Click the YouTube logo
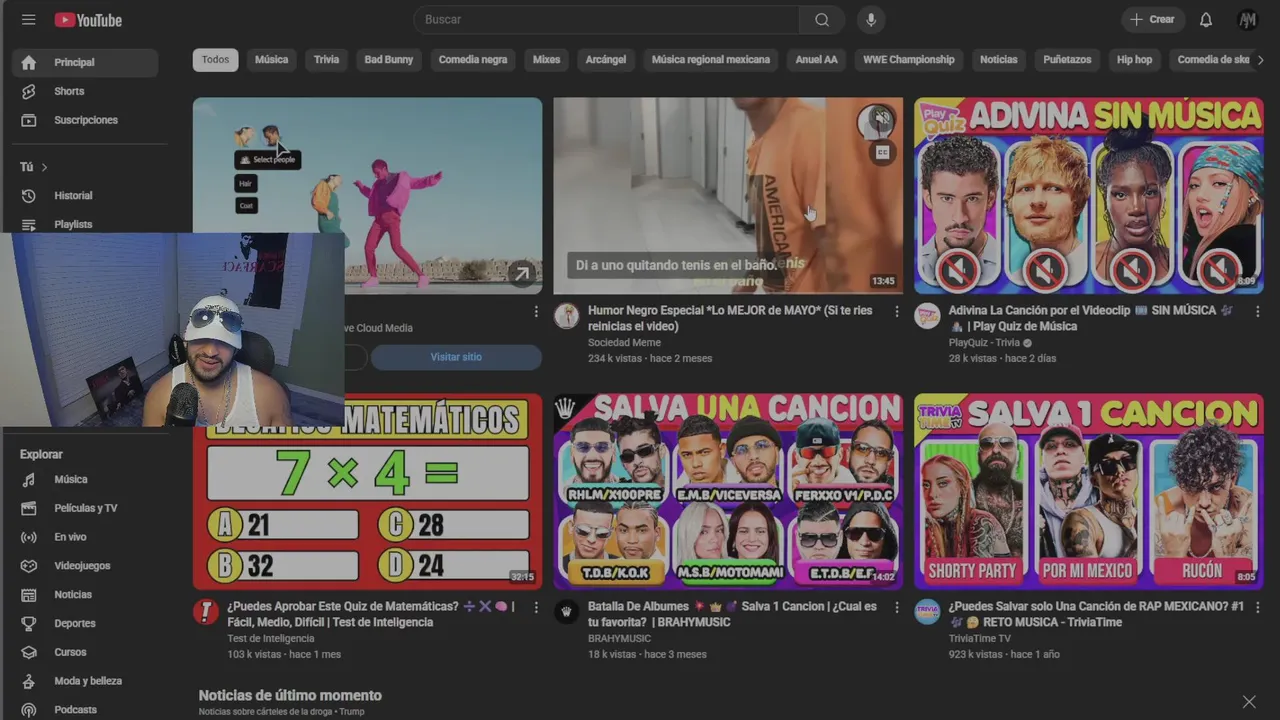 (88, 20)
